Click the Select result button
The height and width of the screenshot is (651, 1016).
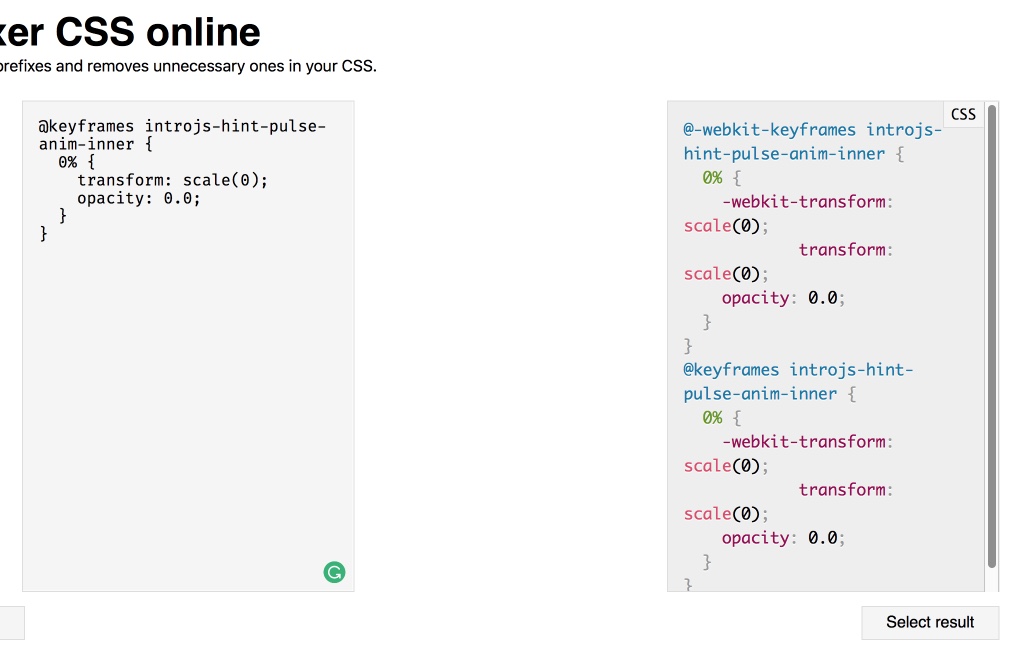[930, 622]
